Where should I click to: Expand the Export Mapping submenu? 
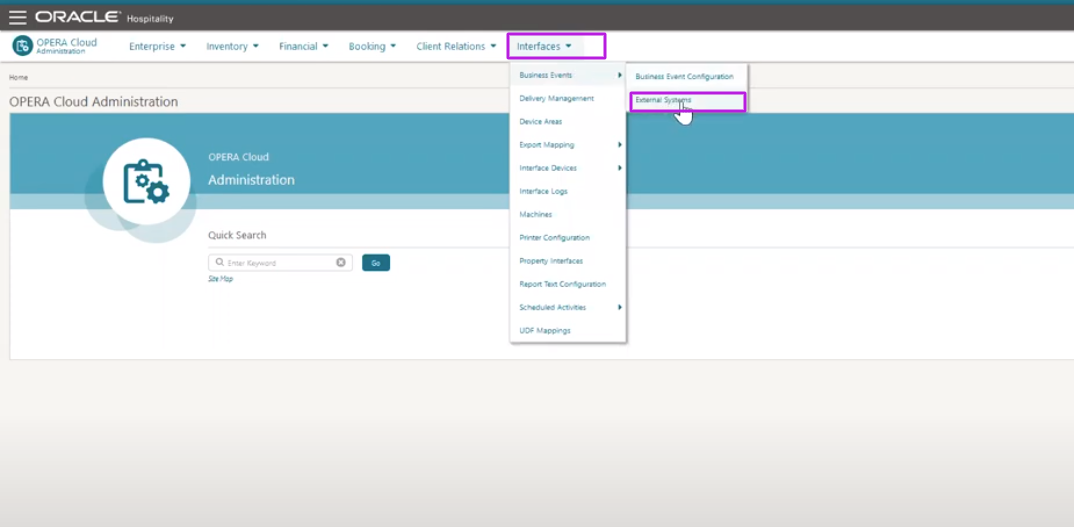[x=568, y=145]
